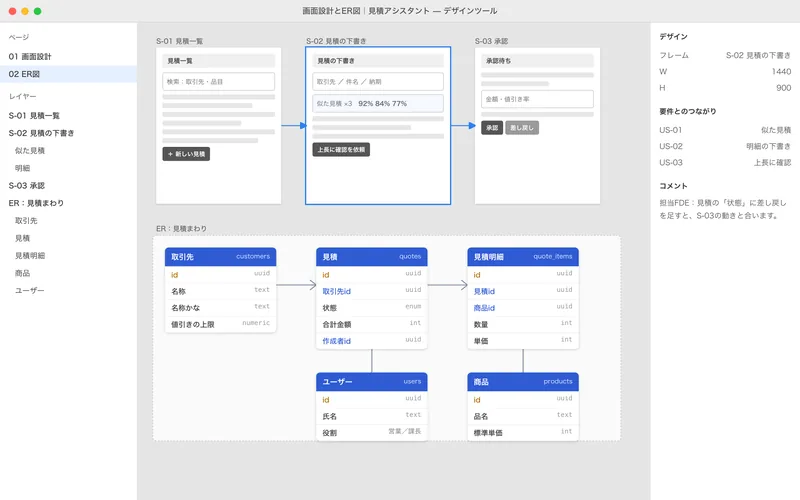800x500 pixels.
Task: Click the 上長に確認を依頼 button
Action: click(x=341, y=149)
